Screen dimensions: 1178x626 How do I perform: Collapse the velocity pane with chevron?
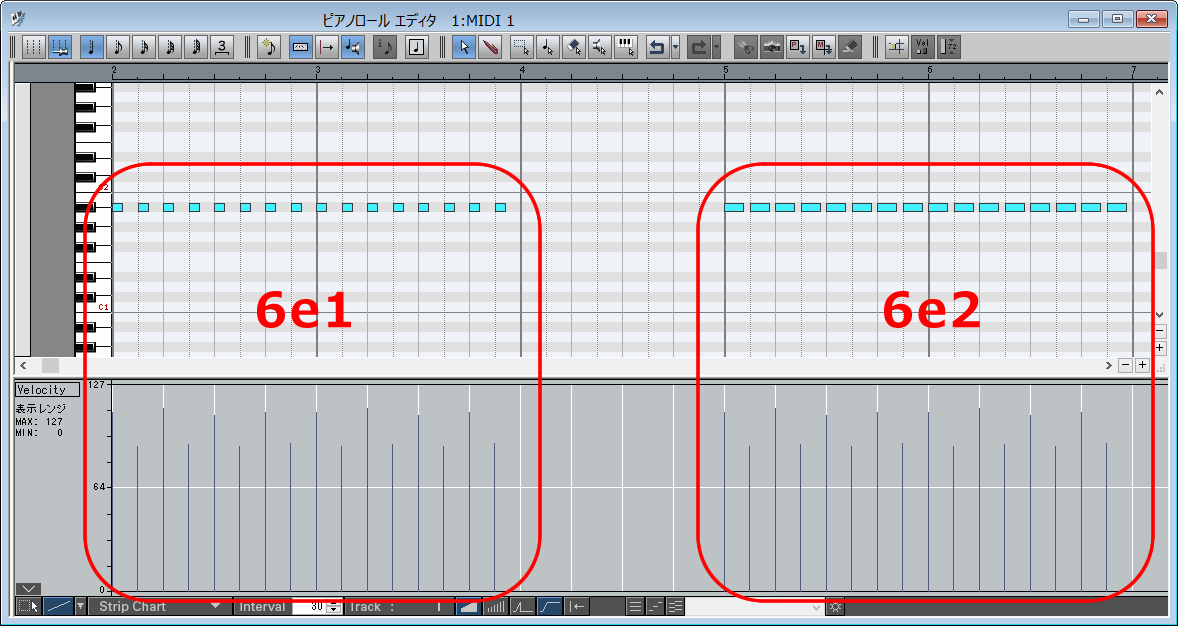pos(27,588)
